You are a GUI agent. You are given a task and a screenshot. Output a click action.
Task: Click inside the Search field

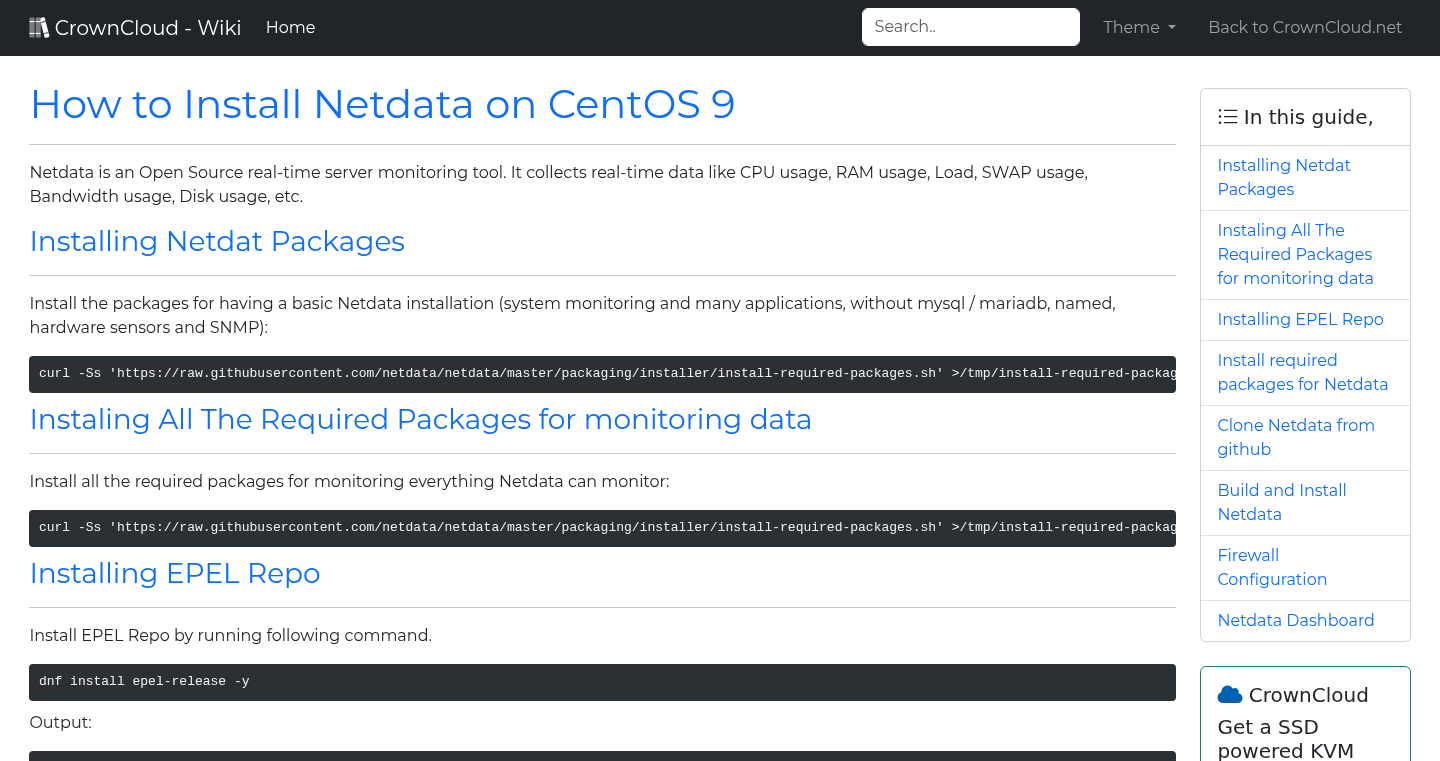coord(969,27)
